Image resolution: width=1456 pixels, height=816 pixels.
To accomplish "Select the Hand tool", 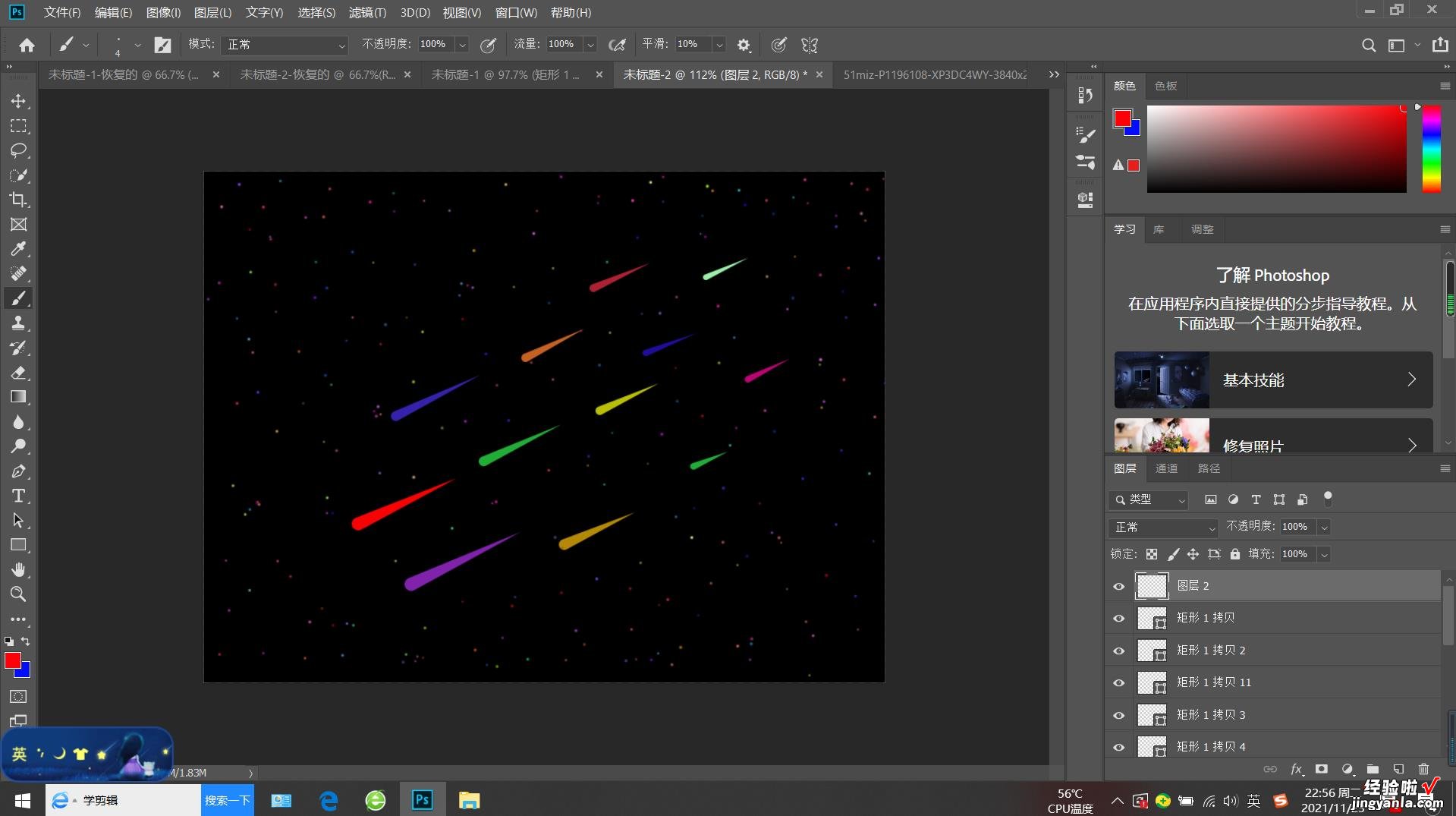I will [x=18, y=569].
